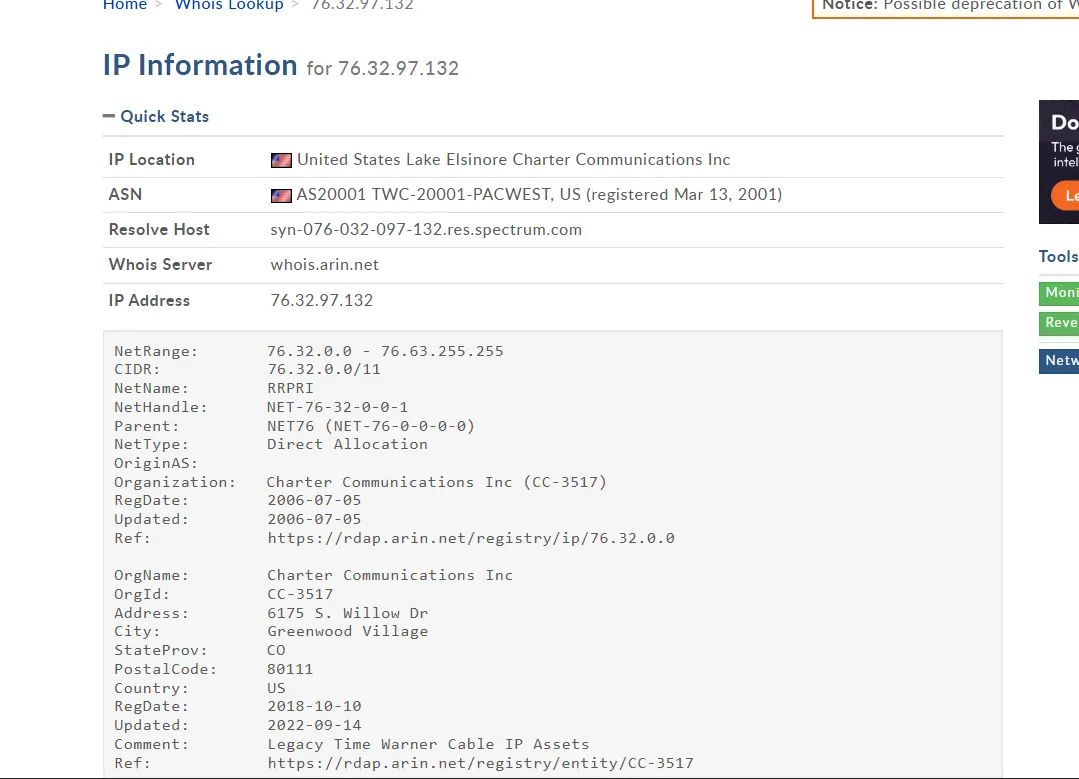Click the orange button in the ad
The width and height of the screenshot is (1079, 779).
click(1065, 196)
